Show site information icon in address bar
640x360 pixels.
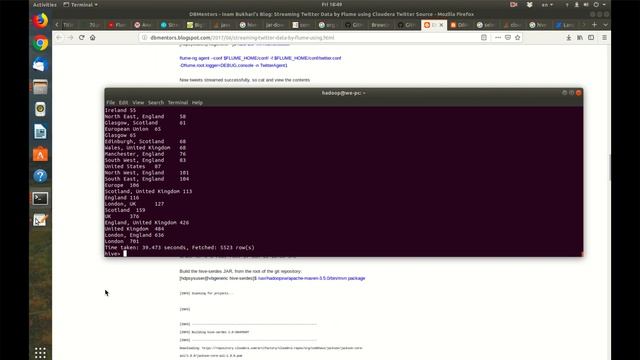[x=144, y=38]
